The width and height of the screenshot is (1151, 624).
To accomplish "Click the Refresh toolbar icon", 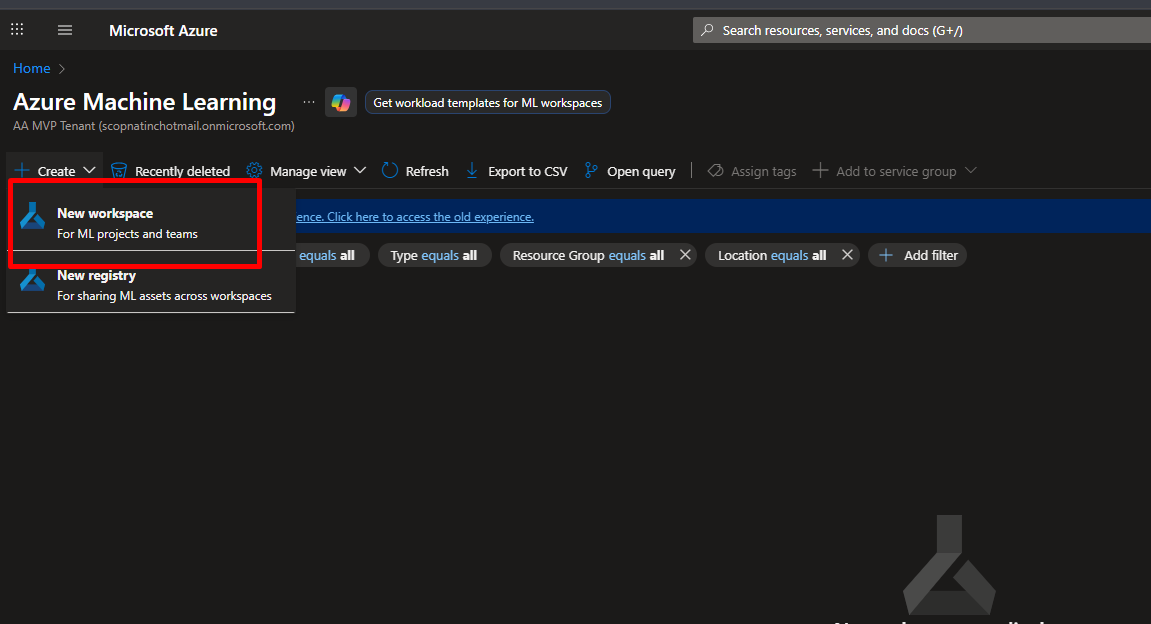I will (390, 171).
